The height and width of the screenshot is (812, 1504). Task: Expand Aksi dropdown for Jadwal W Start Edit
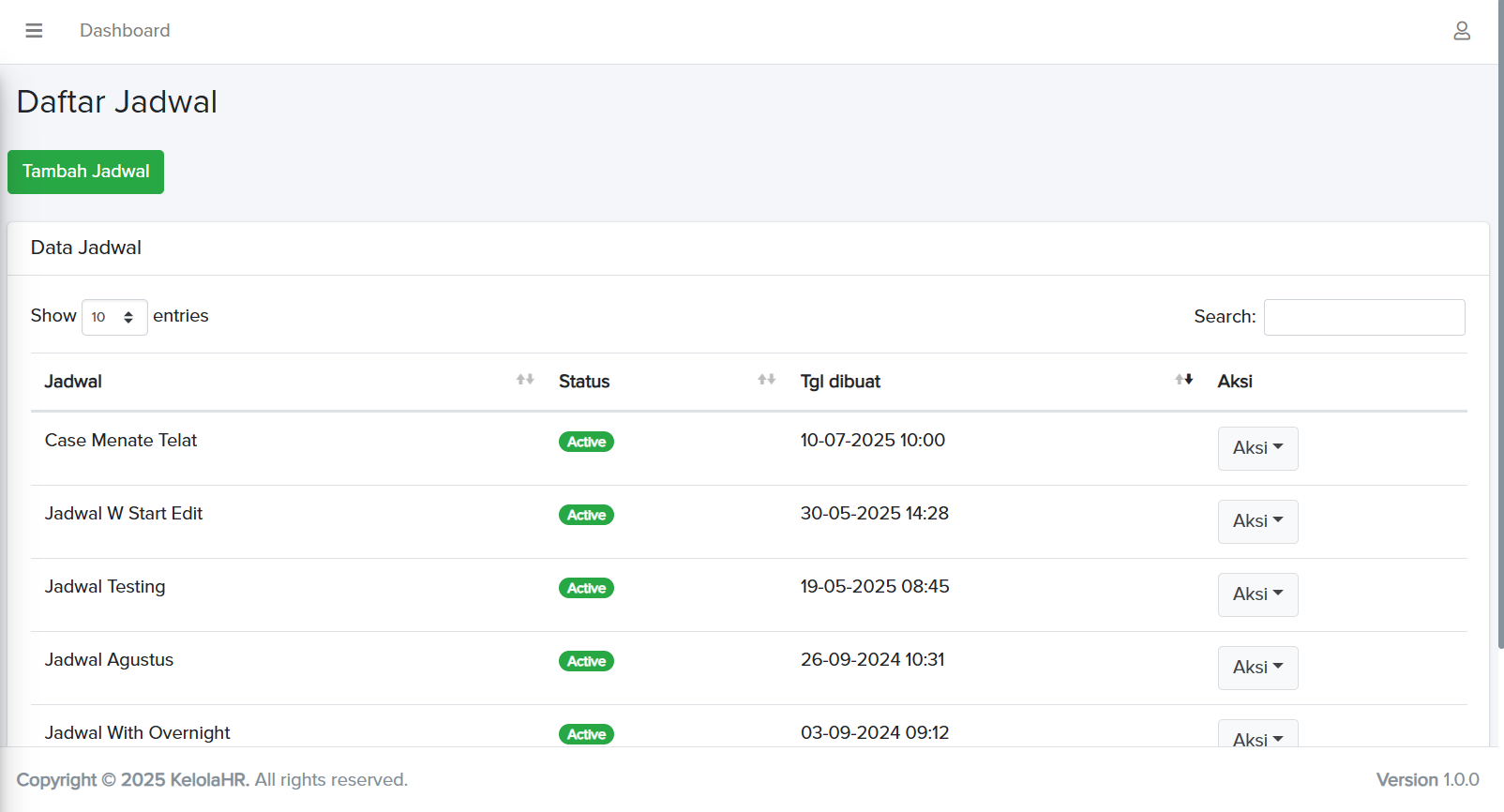[x=1257, y=521]
